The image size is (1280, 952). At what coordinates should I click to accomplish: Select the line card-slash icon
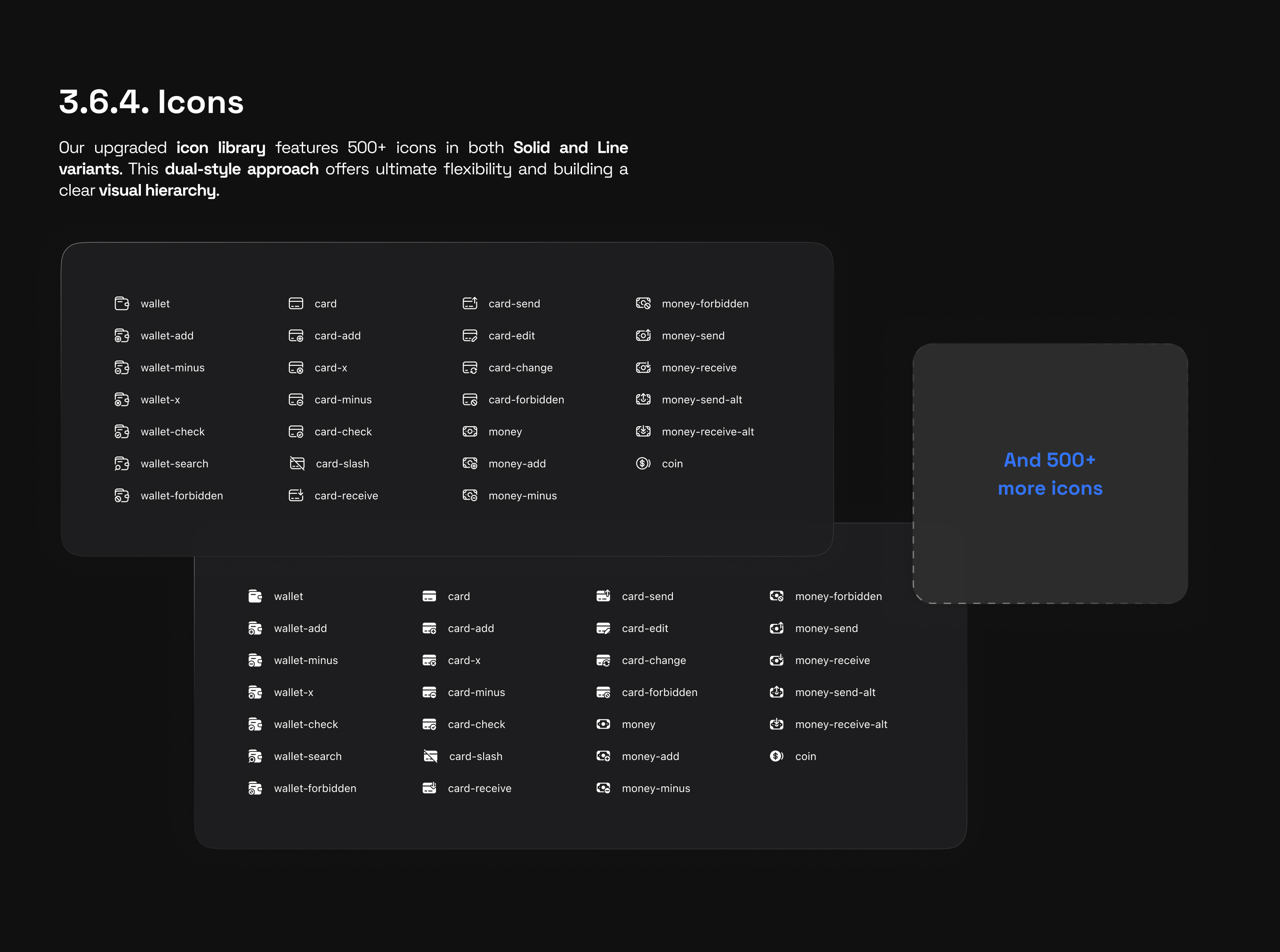297,463
